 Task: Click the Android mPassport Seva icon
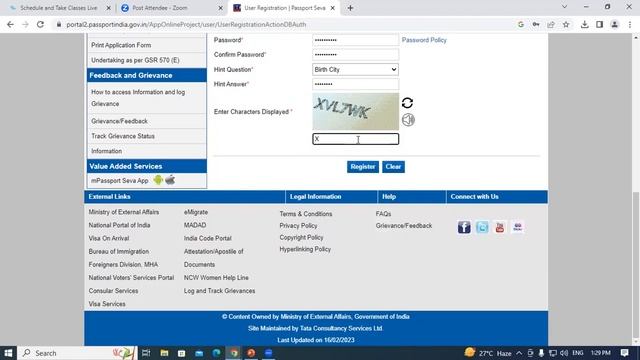tap(158, 180)
